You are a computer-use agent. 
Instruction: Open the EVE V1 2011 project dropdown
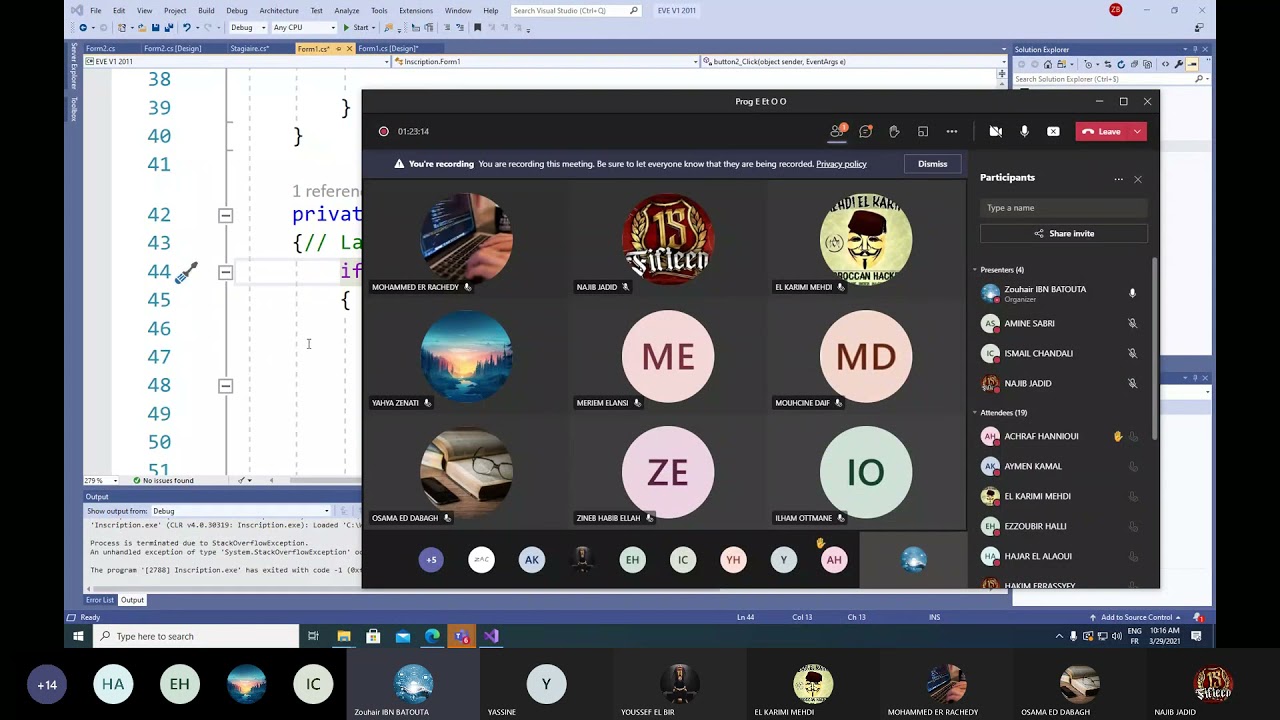coord(237,62)
